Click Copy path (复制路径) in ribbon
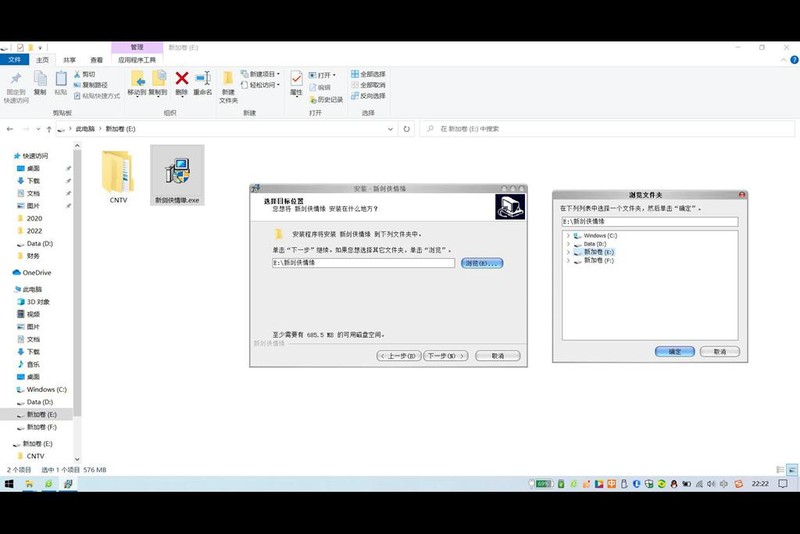The width and height of the screenshot is (800, 534). pos(91,85)
